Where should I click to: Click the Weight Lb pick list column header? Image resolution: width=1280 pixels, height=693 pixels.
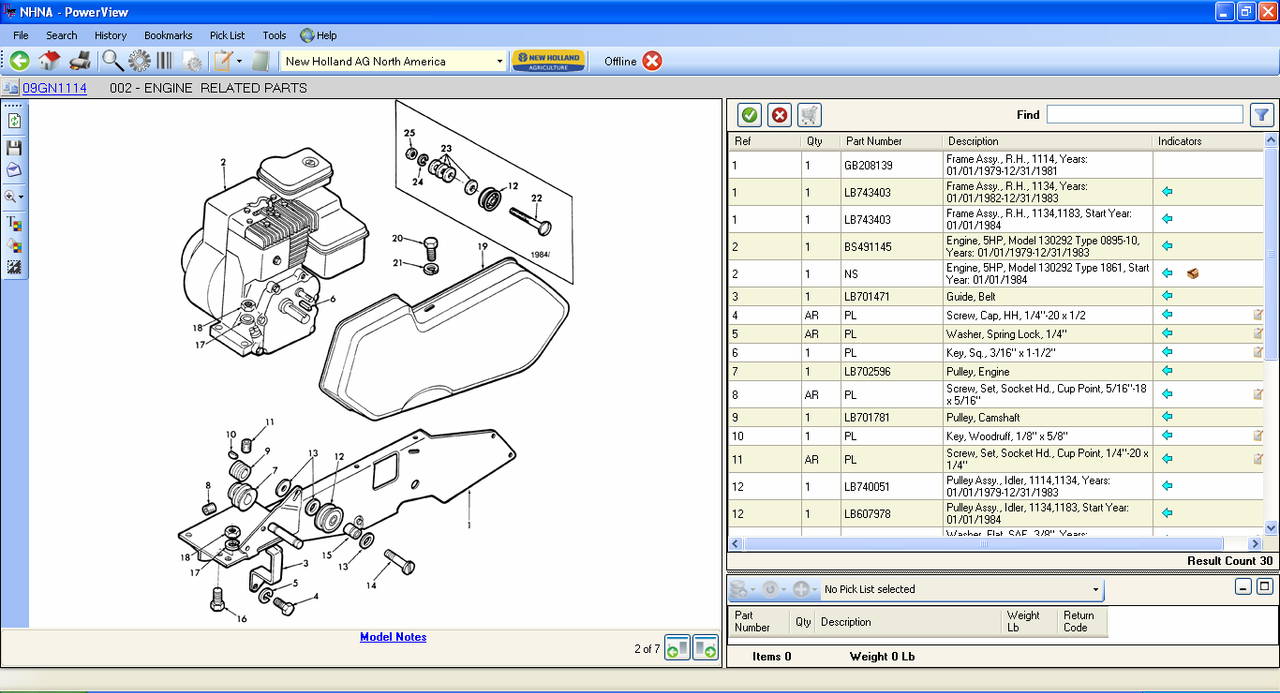tap(1030, 621)
